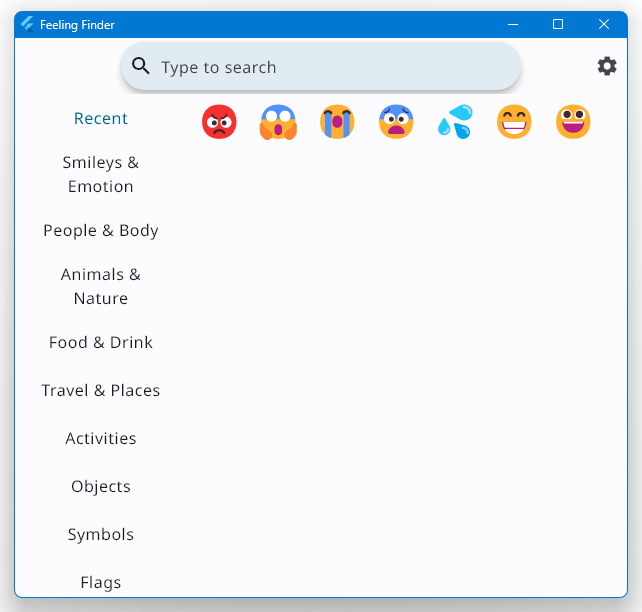The width and height of the screenshot is (642, 612).
Task: Open the Travel & Places category
Action: [x=101, y=390]
